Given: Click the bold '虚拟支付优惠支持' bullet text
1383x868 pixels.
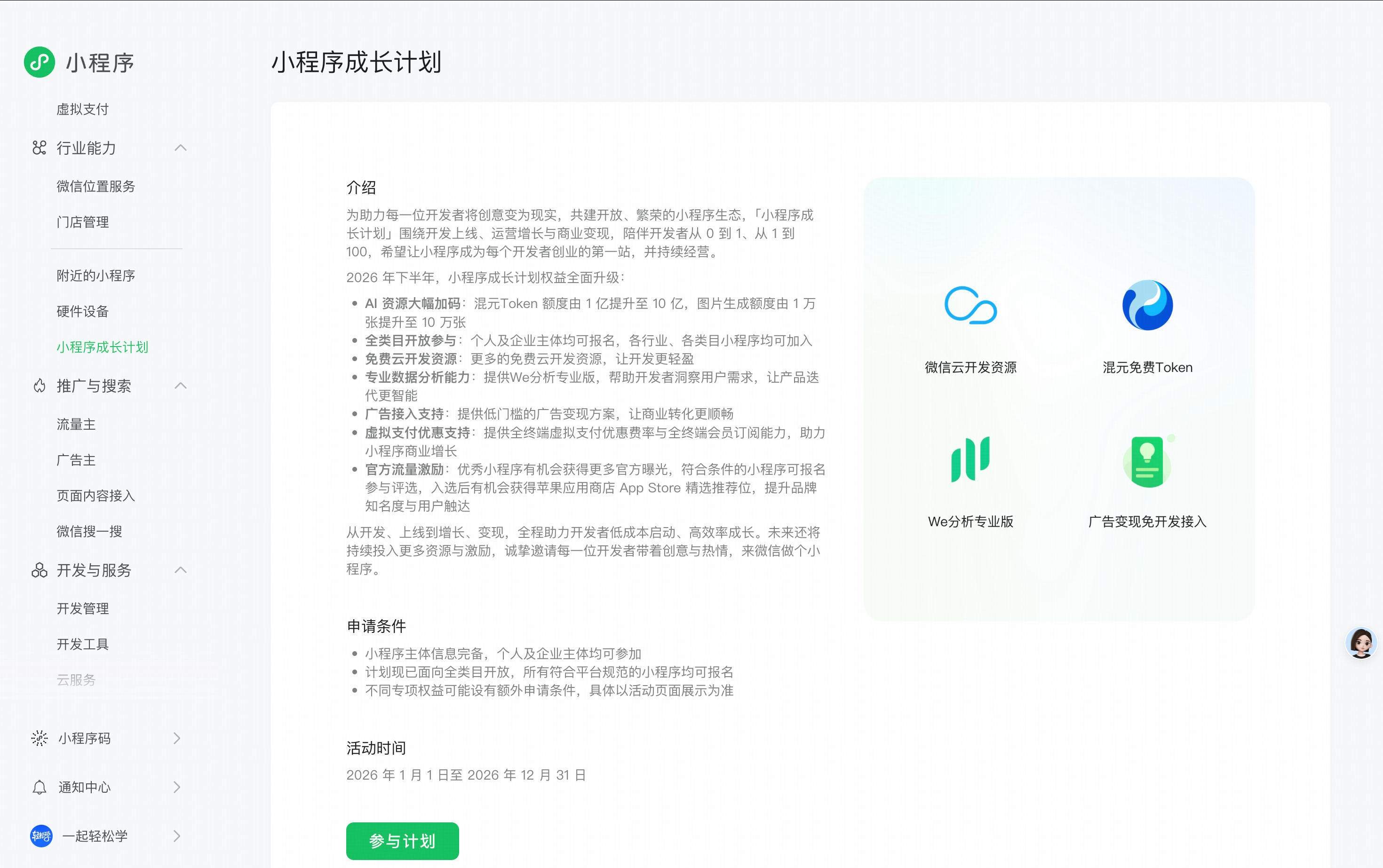Looking at the screenshot, I should 418,433.
